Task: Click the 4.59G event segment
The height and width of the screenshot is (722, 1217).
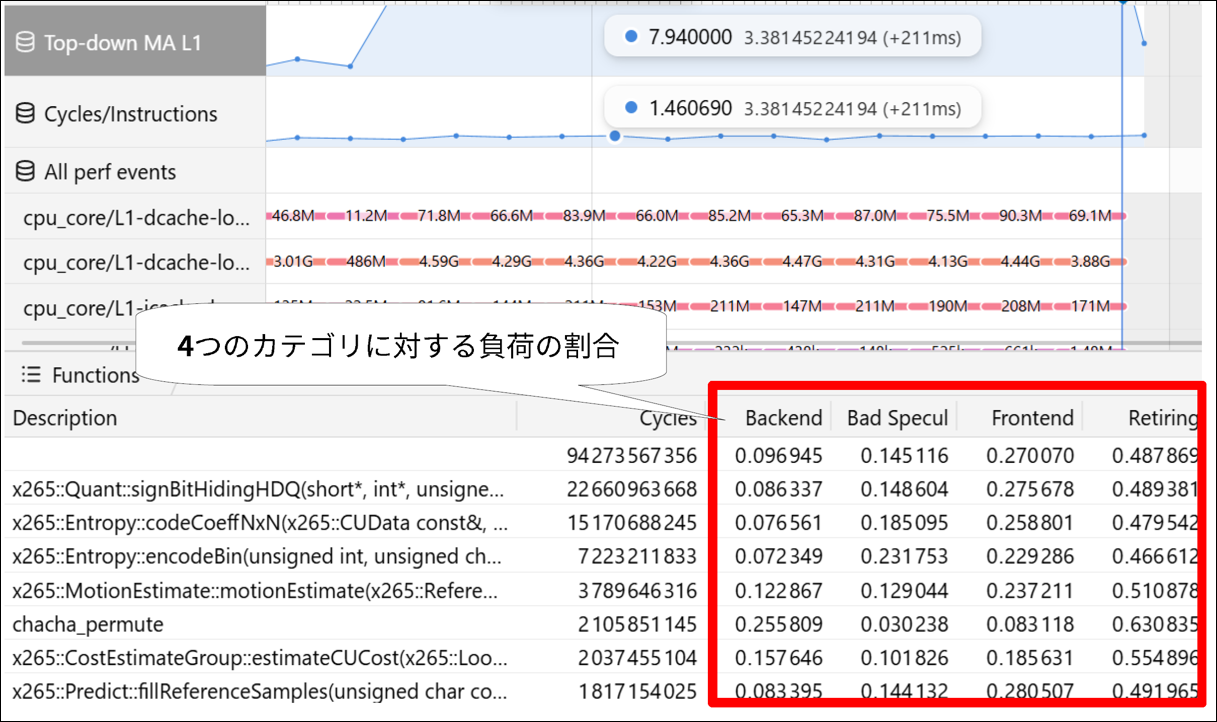Action: (438, 261)
